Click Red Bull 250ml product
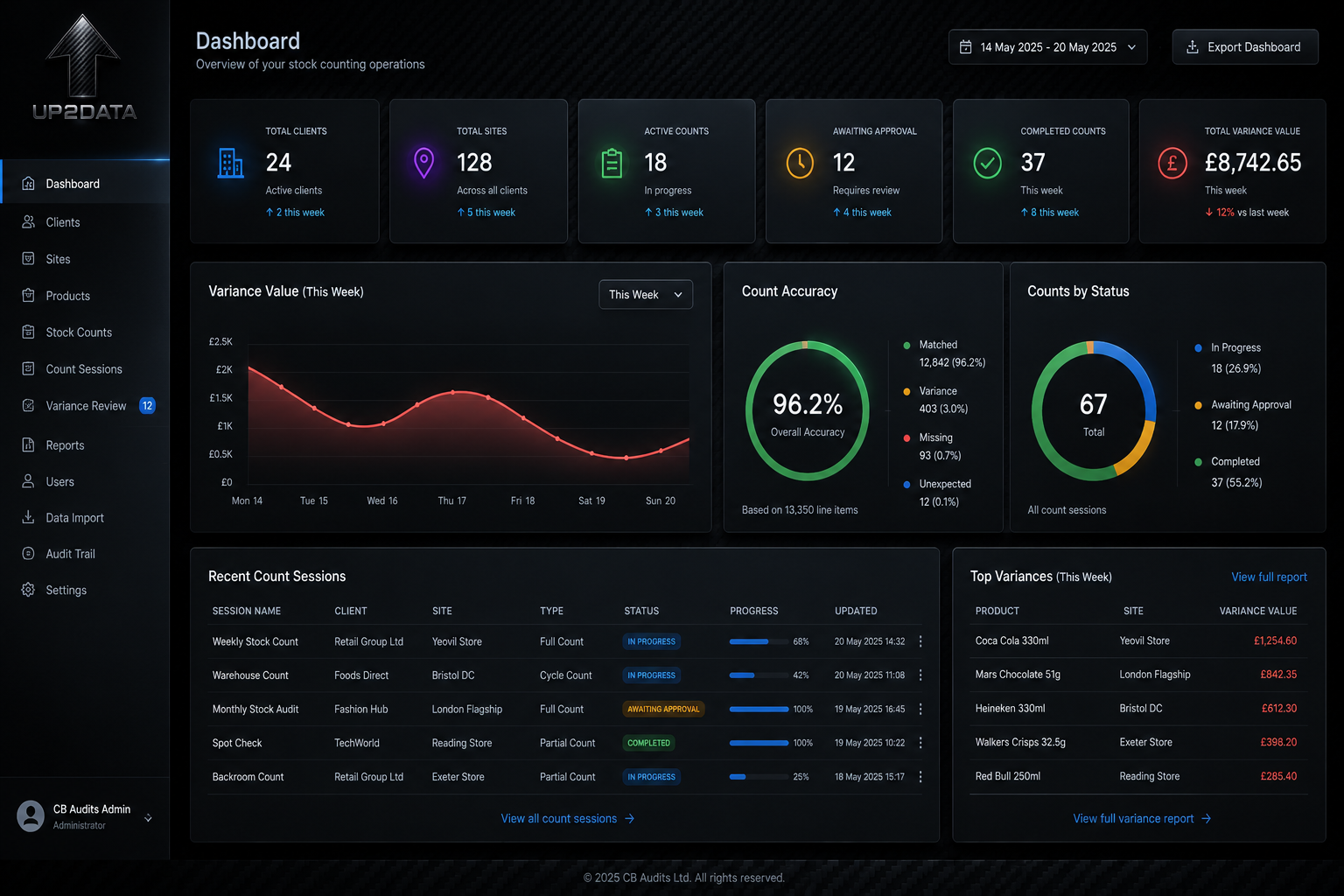This screenshot has height=896, width=1344. tap(1008, 776)
